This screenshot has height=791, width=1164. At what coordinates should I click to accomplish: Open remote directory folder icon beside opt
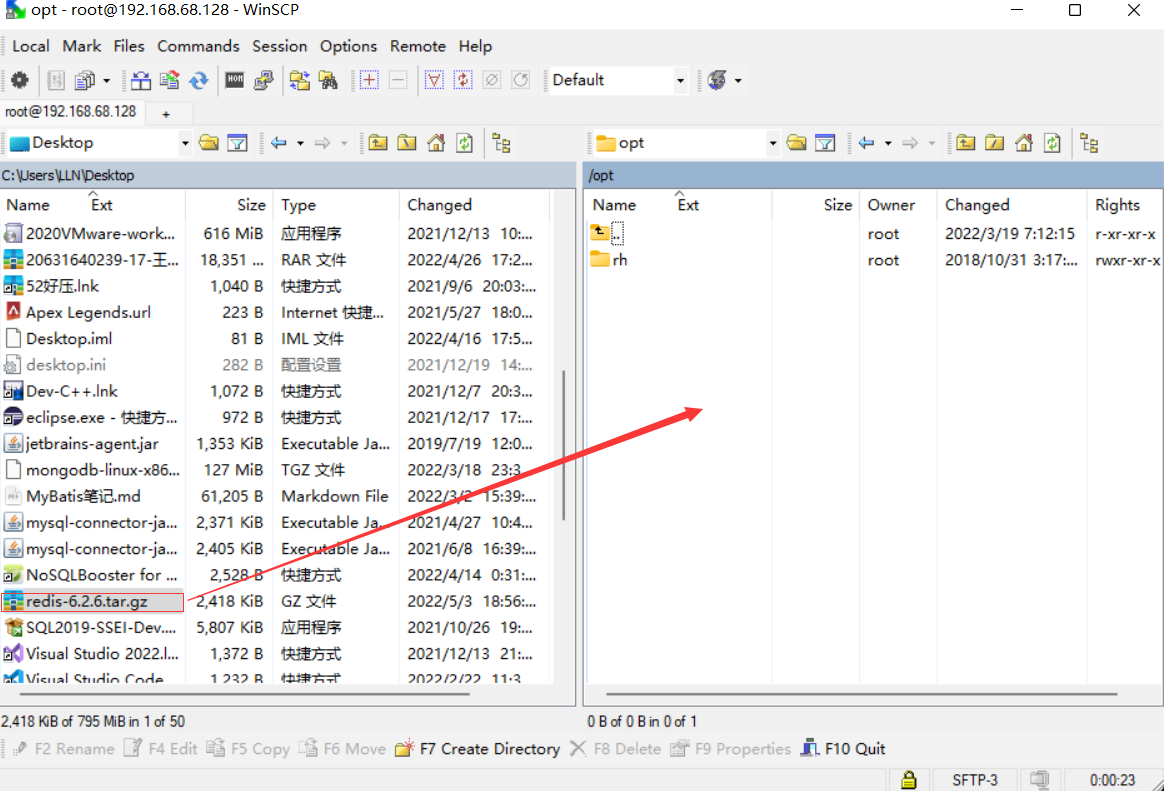pyautogui.click(x=797, y=142)
